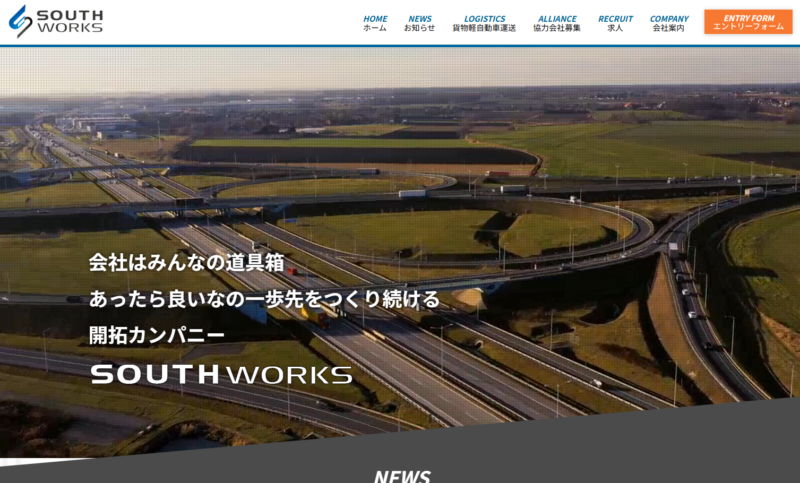Open the RECRUIT 求人 menu item
Viewport: 800px width, 483px height.
point(615,23)
